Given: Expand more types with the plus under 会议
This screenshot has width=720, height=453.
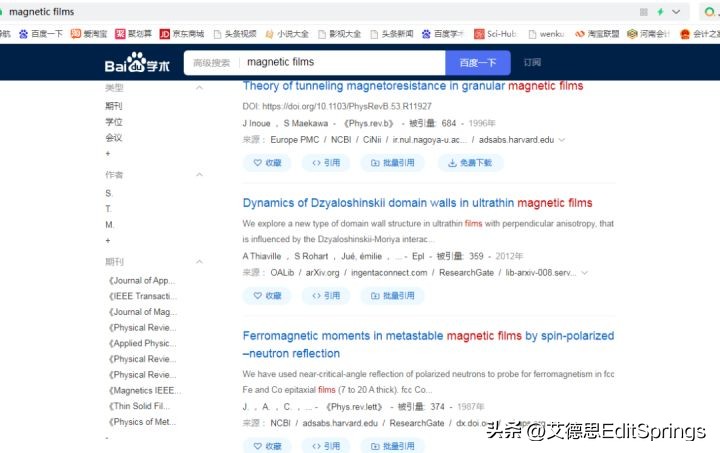Looking at the screenshot, I should [108, 153].
